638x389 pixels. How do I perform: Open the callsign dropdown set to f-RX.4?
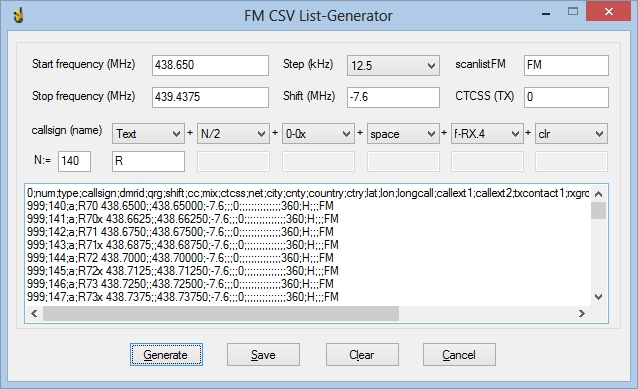(x=487, y=133)
